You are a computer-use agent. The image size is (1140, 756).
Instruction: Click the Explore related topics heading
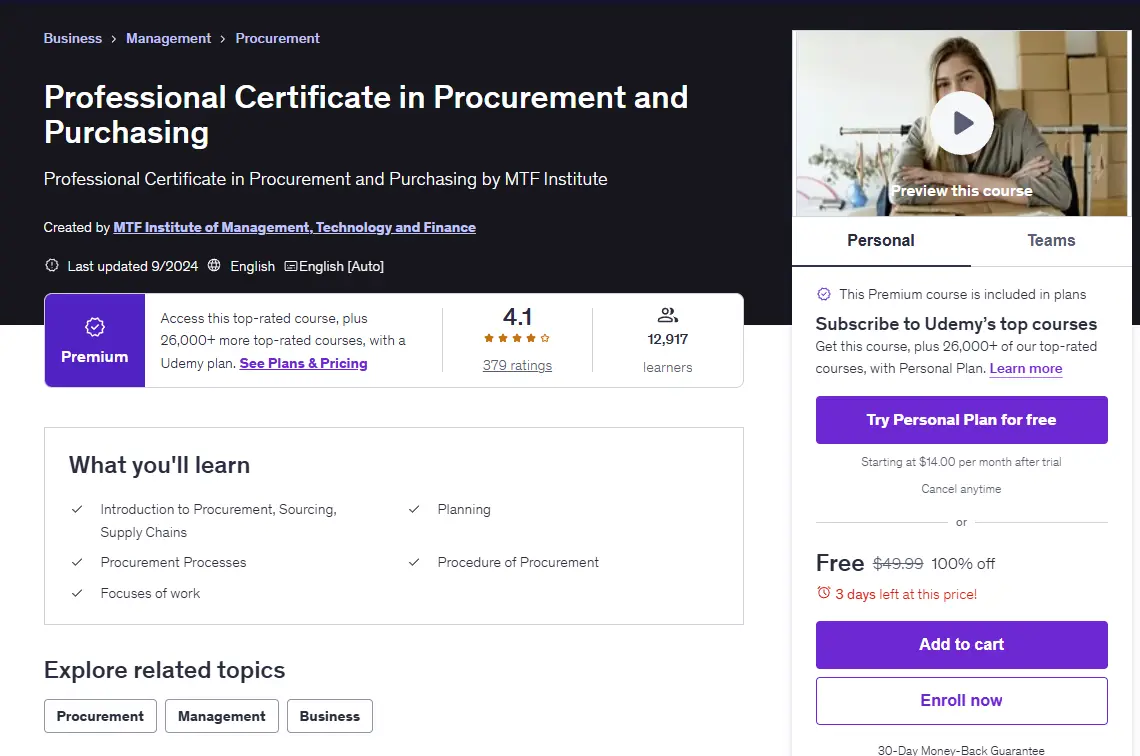coord(164,669)
